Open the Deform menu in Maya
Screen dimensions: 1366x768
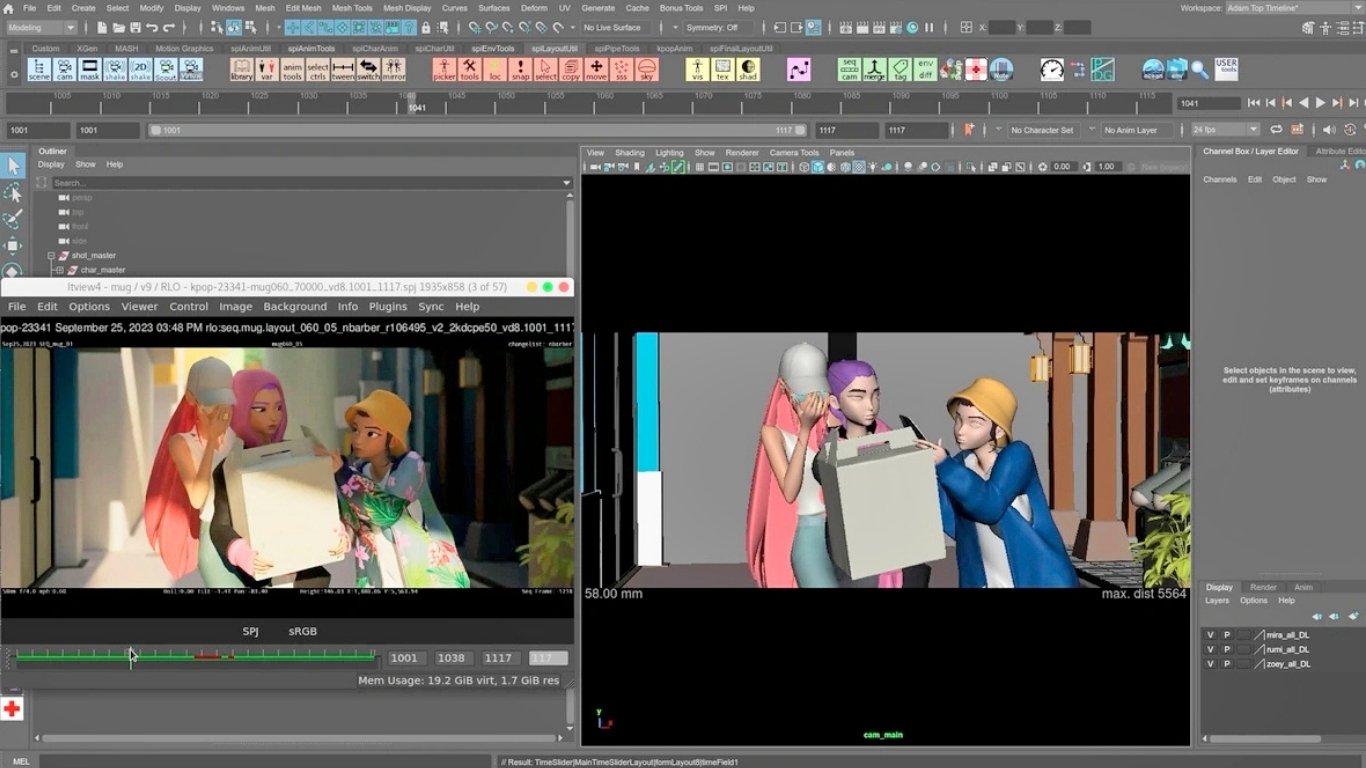tap(534, 8)
